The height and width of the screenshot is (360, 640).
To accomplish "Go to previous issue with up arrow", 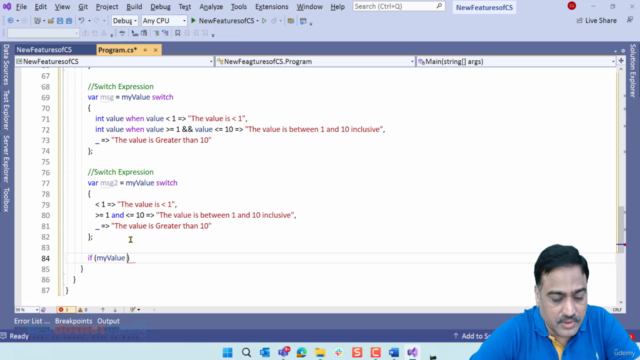I will click(x=103, y=309).
